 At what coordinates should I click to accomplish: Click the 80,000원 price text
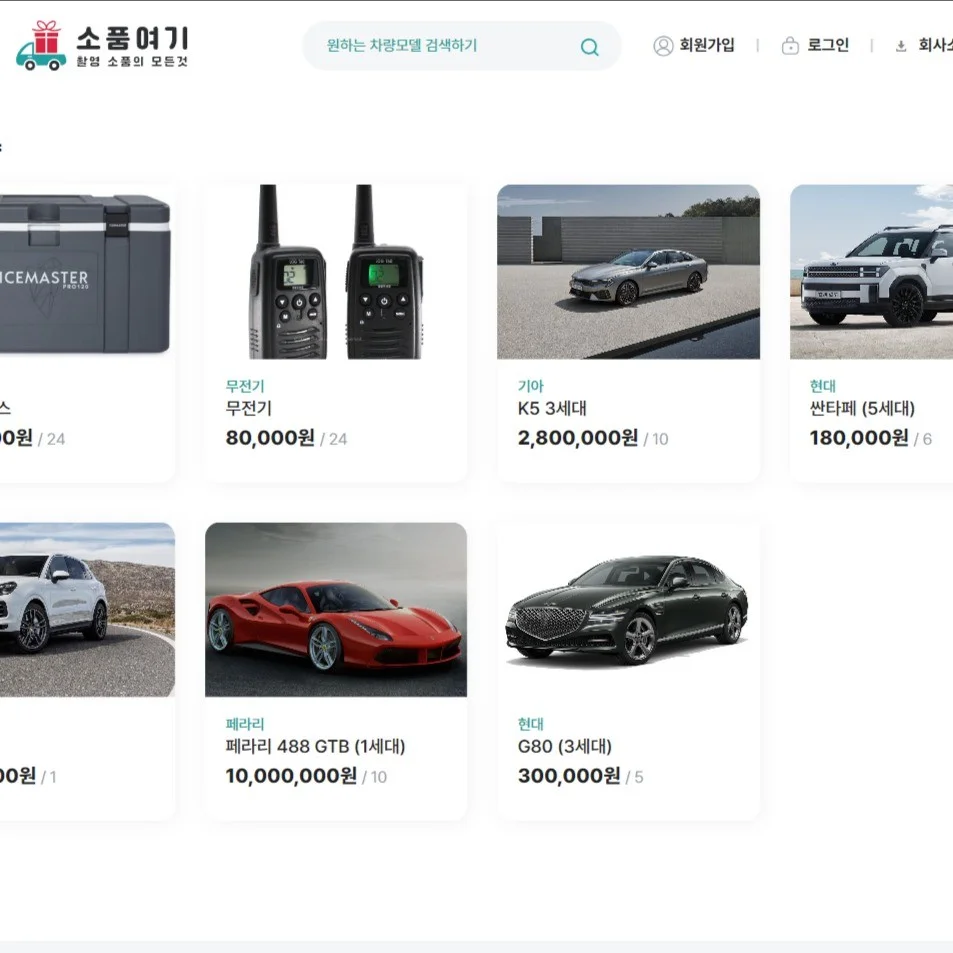[270, 438]
